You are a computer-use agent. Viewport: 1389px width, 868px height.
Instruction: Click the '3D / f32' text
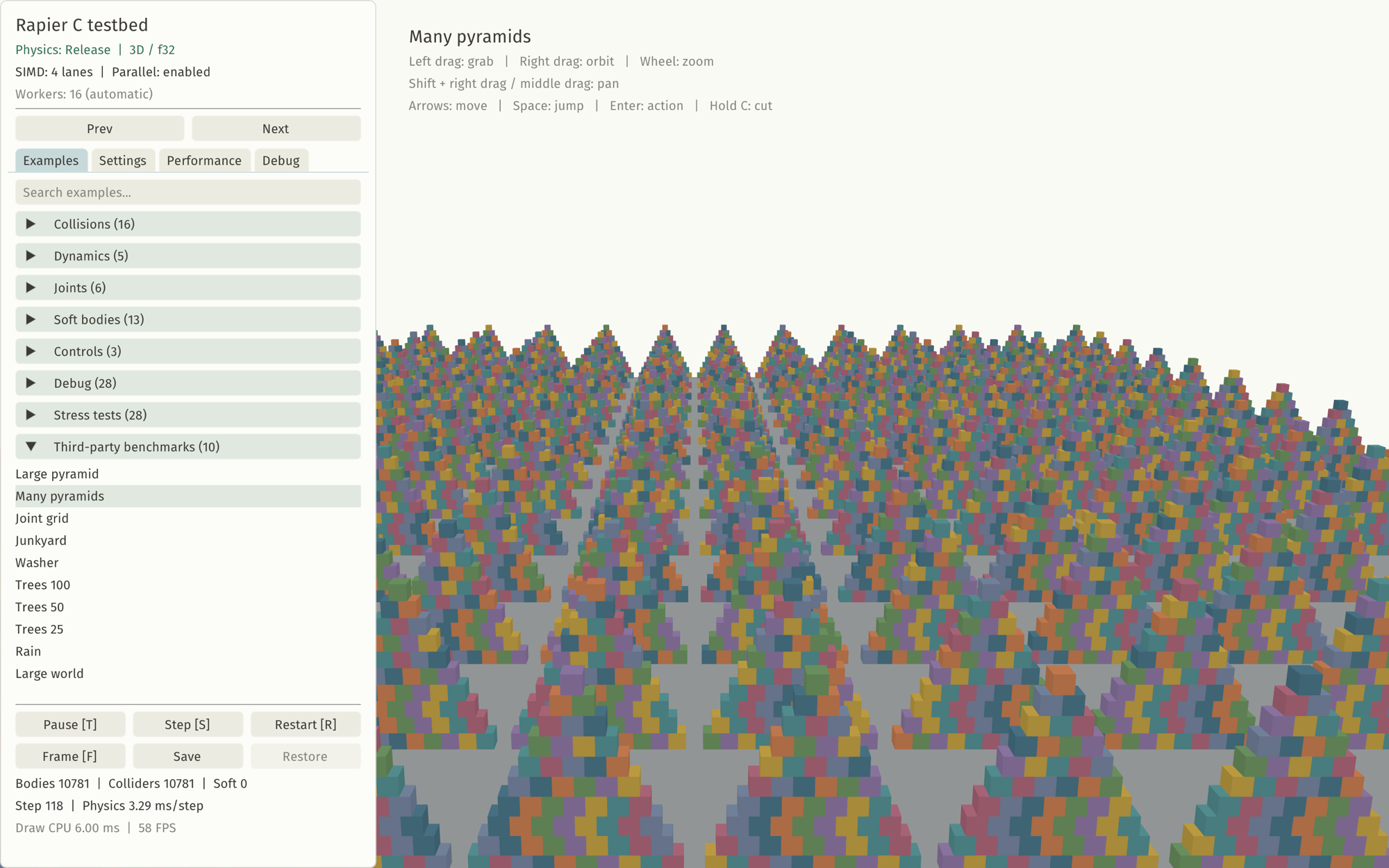pos(152,50)
